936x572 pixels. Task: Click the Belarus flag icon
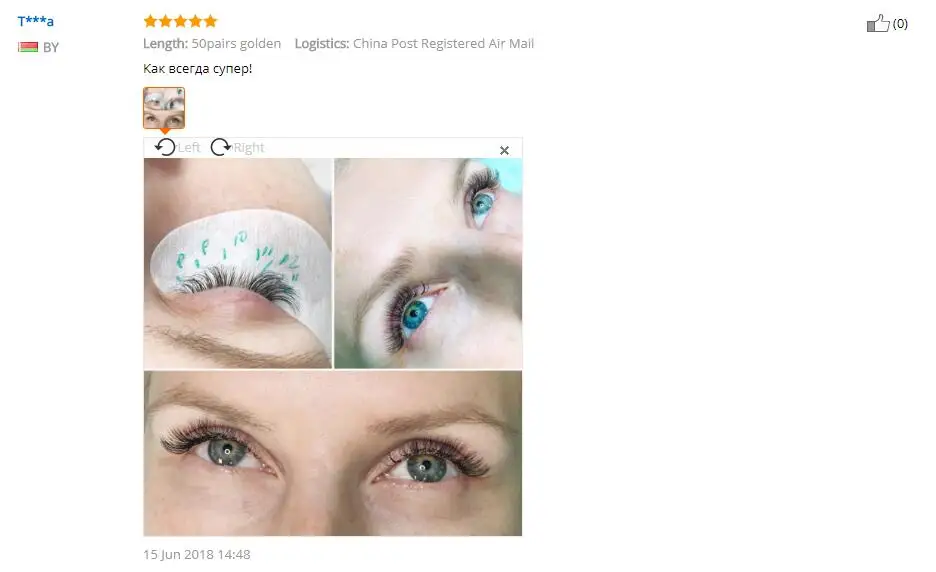coord(28,47)
